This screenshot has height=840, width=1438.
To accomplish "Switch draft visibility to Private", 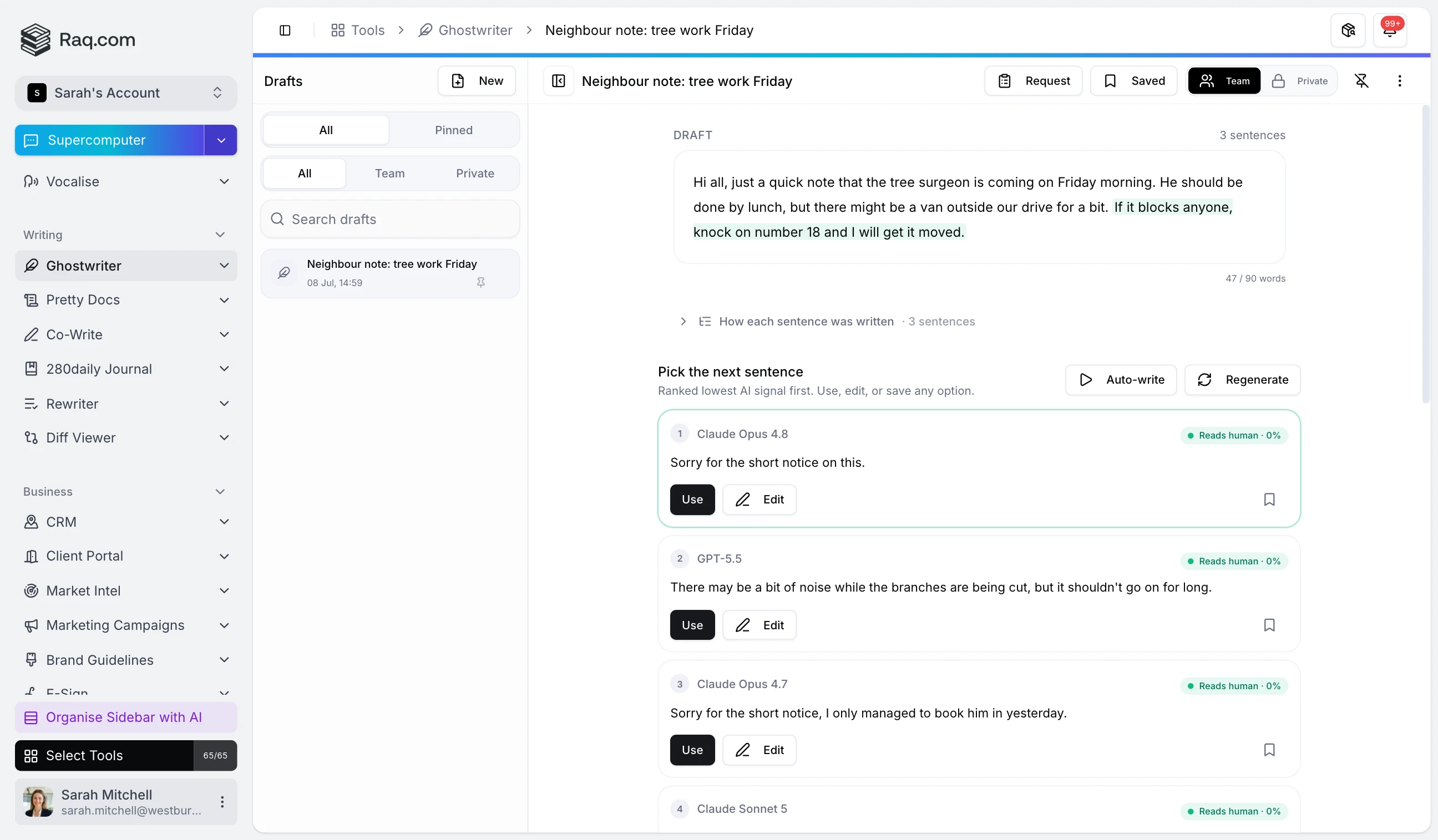I will 1299,81.
